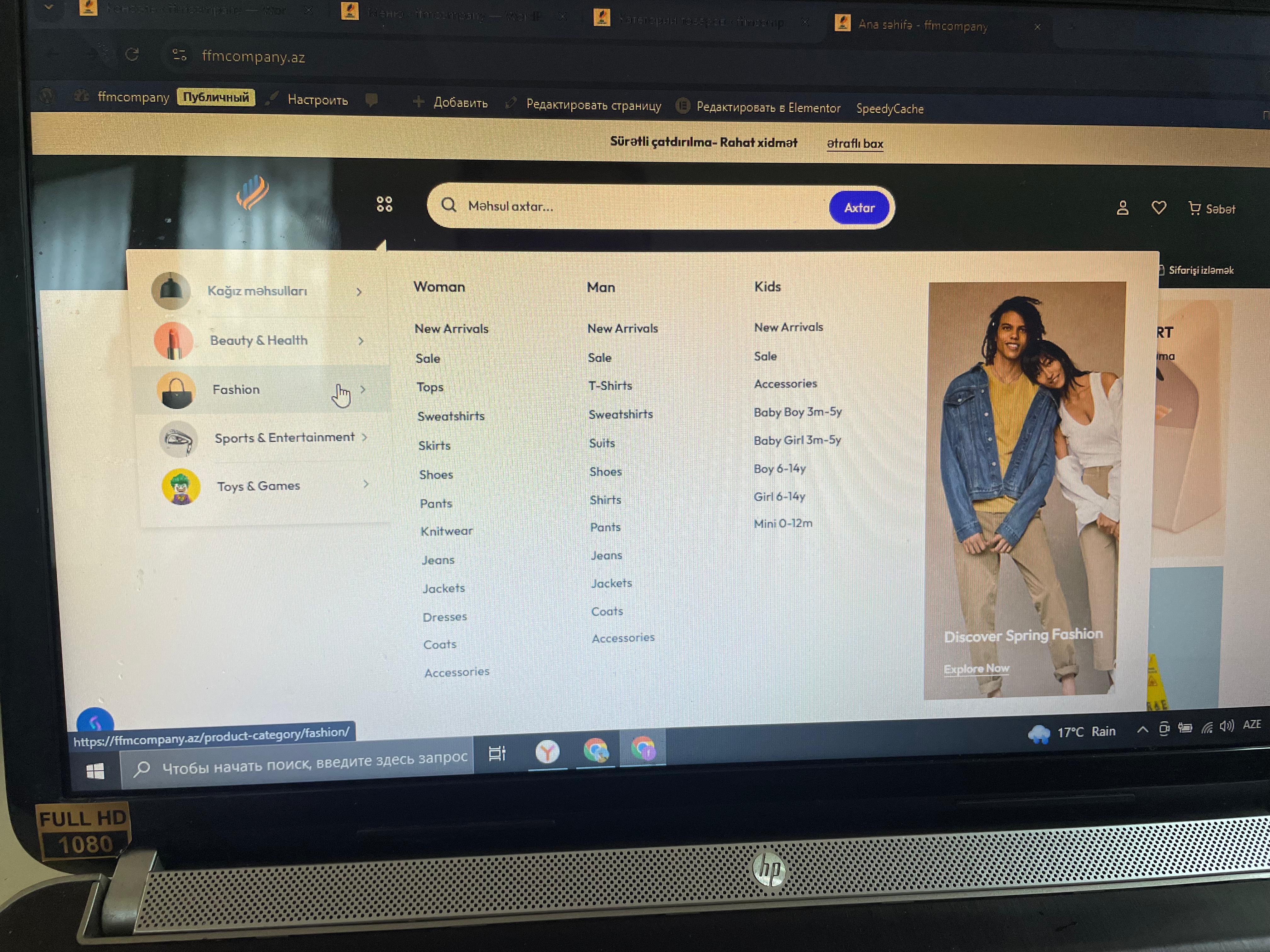Viewport: 1270px width, 952px height.
Task: Open T-Shirts under Man
Action: click(610, 386)
